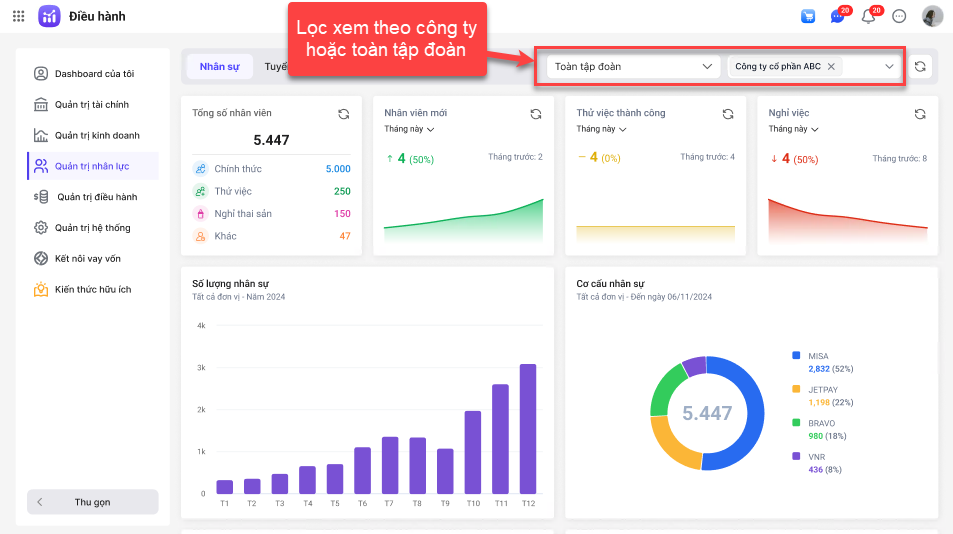The width and height of the screenshot is (953, 534).
Task: Click the BRAVO green legend swatch
Action: pos(796,422)
